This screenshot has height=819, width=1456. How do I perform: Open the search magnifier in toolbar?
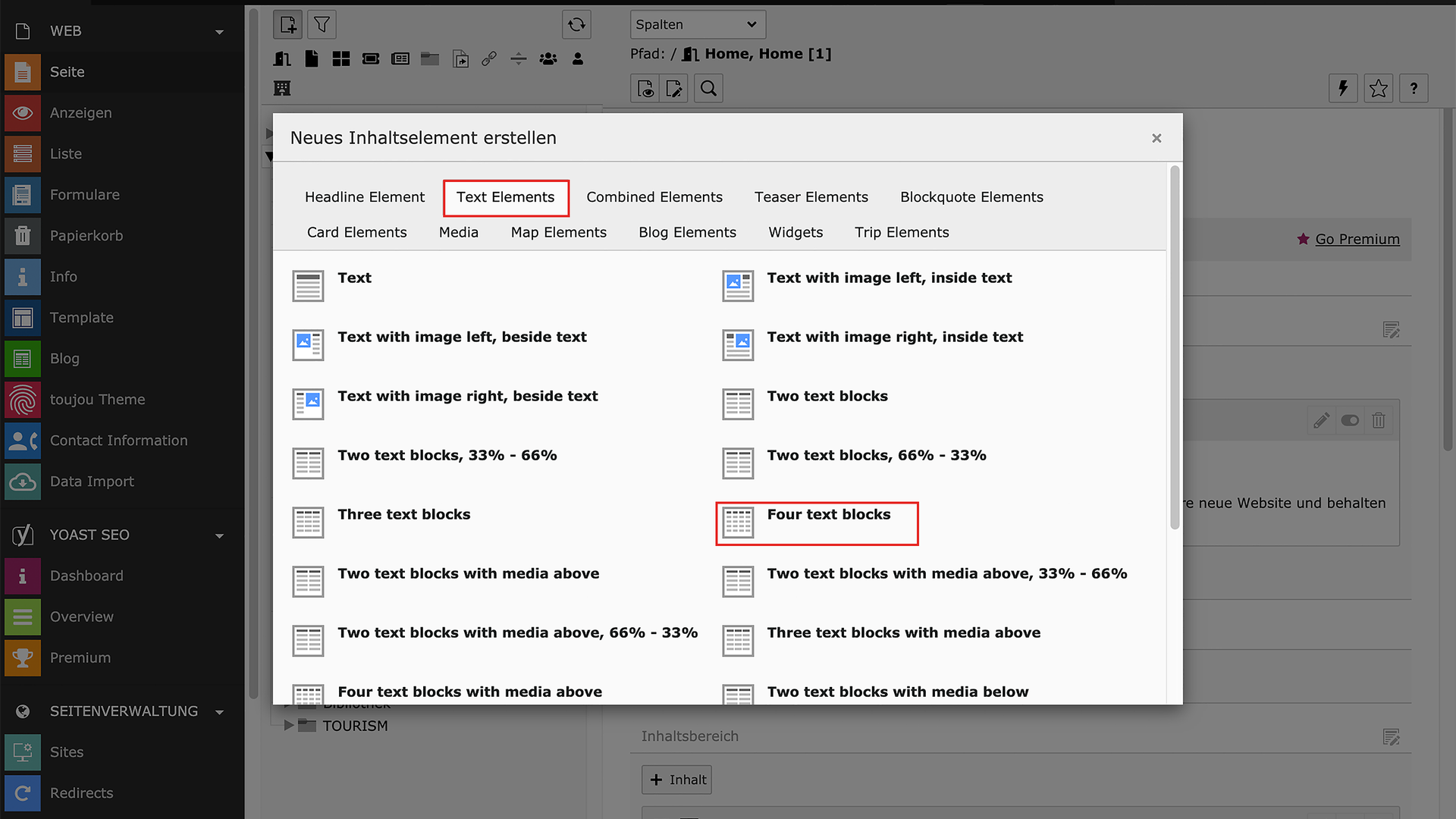point(708,89)
